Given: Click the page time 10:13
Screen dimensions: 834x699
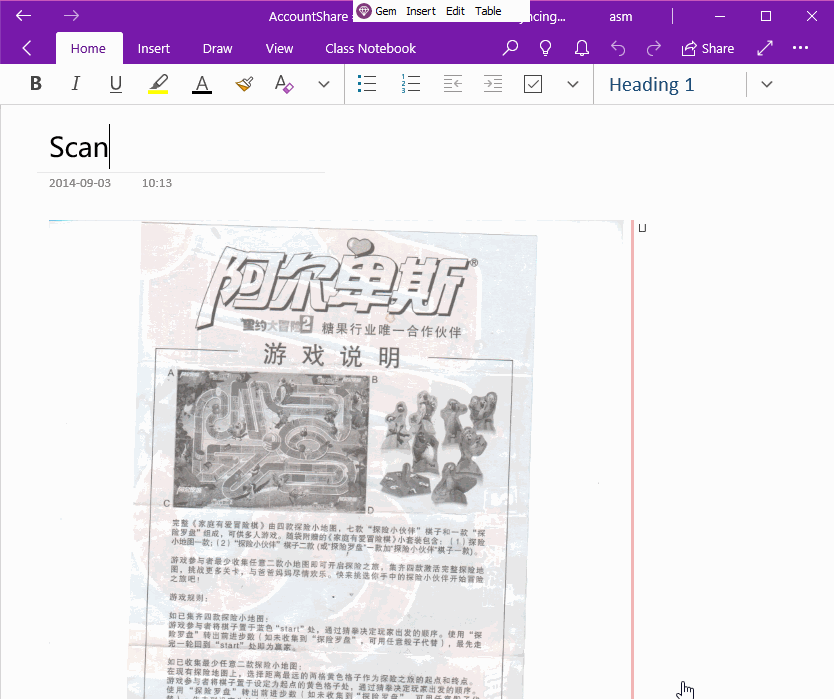Looking at the screenshot, I should coord(157,183).
